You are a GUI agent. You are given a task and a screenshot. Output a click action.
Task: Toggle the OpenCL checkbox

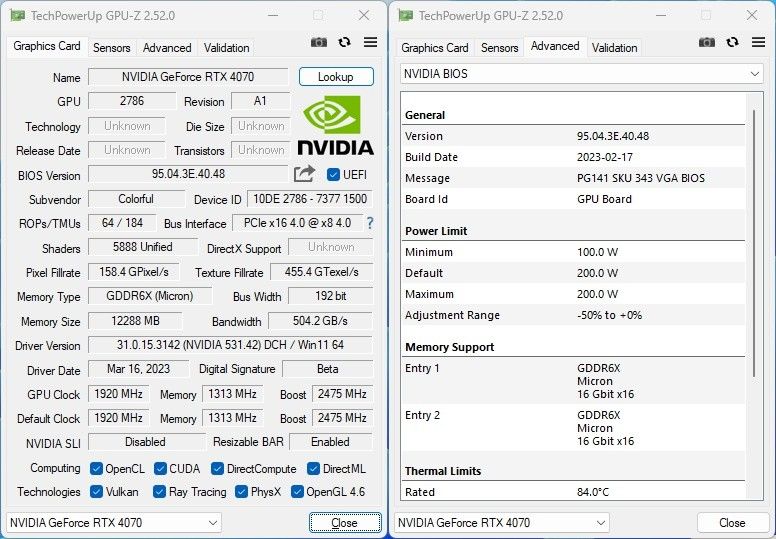(x=97, y=468)
